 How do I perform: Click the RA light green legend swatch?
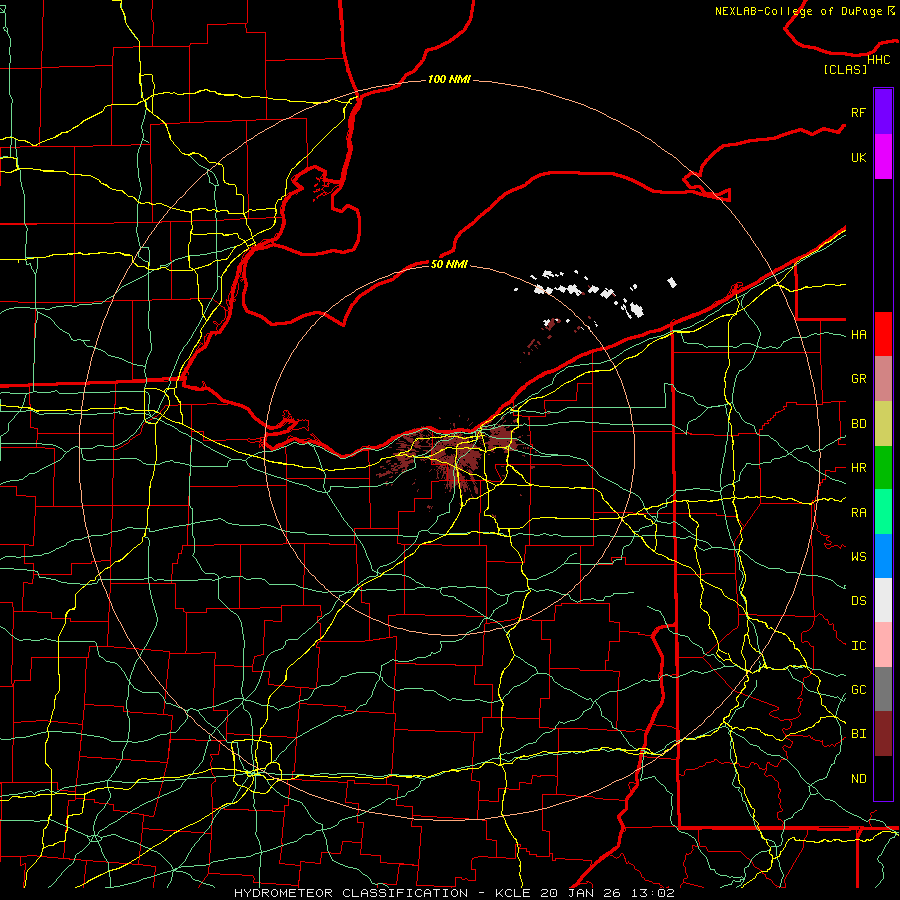click(x=883, y=512)
